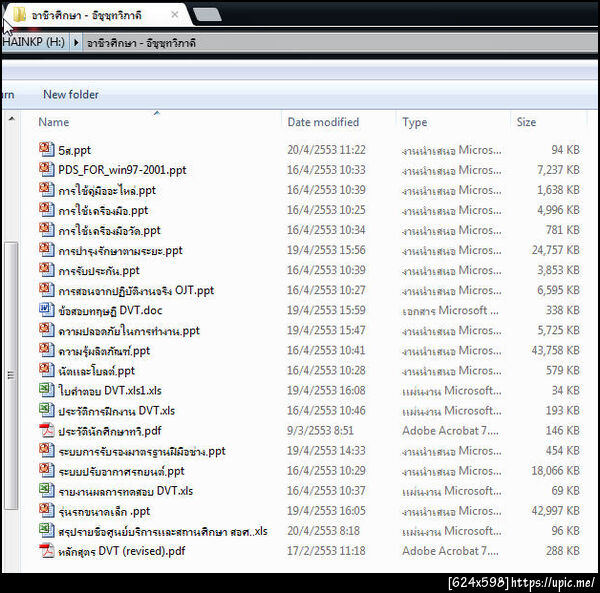Click type Adobe Acrobat 7 of 146 KB file
The width and height of the screenshot is (600, 593).
[x=450, y=430]
